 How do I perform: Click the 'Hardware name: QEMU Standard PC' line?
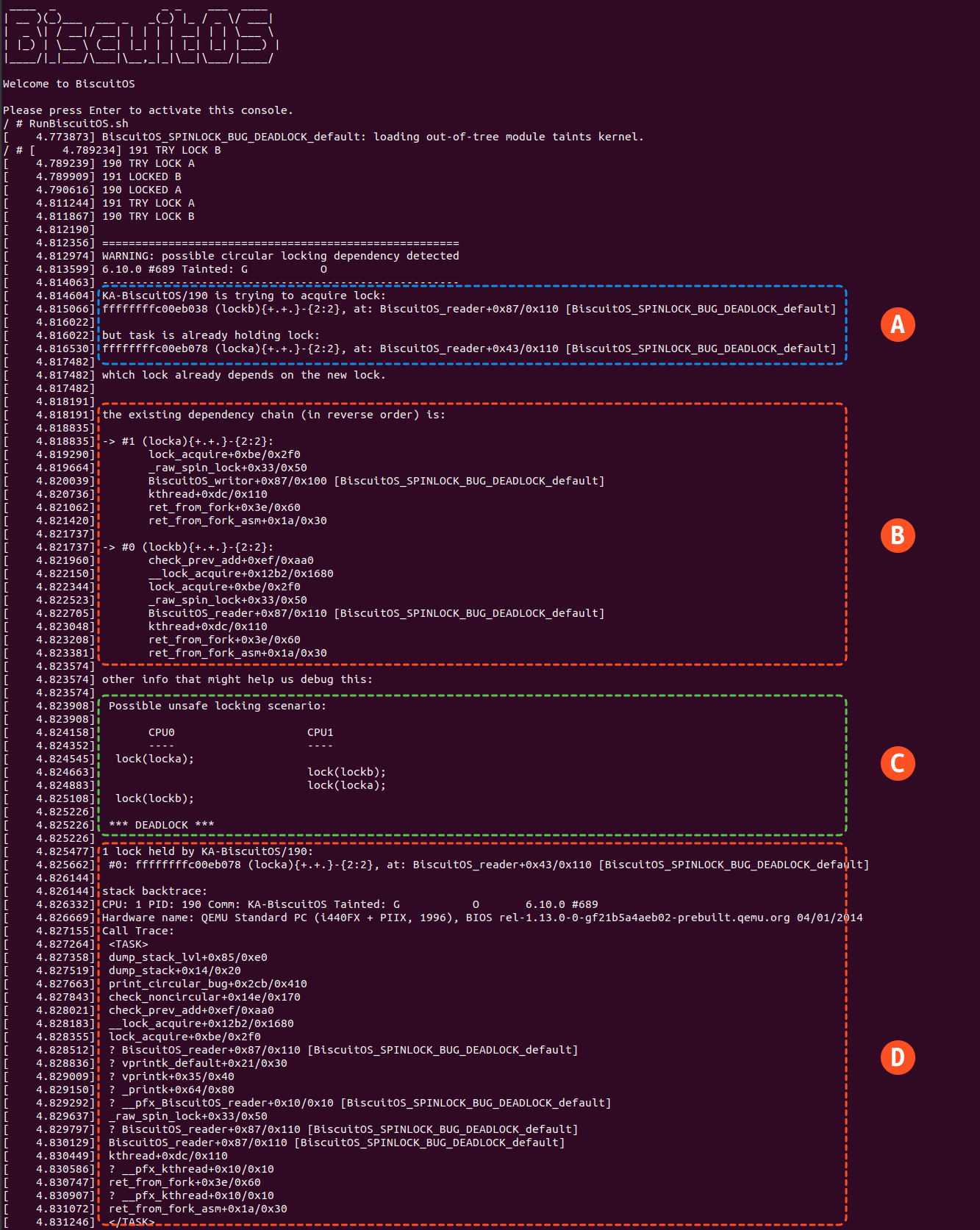pos(482,918)
